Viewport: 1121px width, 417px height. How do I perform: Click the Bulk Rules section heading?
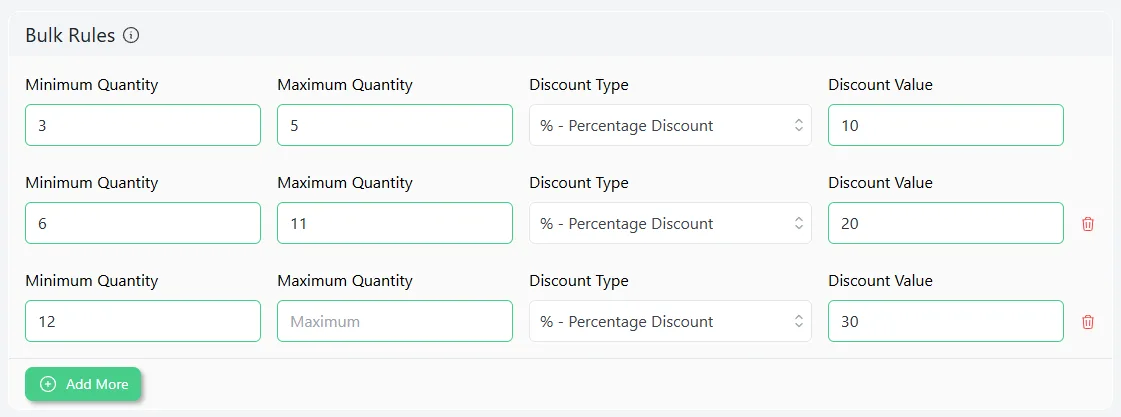coord(70,35)
